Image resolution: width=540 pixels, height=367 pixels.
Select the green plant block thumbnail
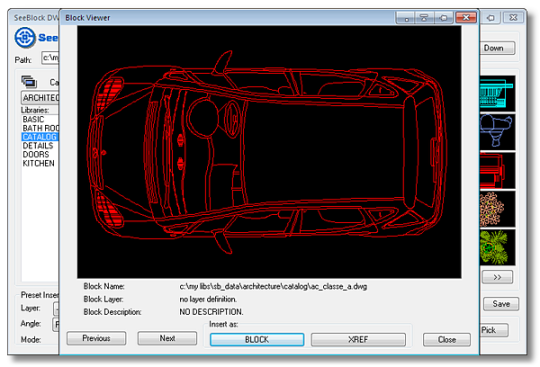click(x=497, y=248)
